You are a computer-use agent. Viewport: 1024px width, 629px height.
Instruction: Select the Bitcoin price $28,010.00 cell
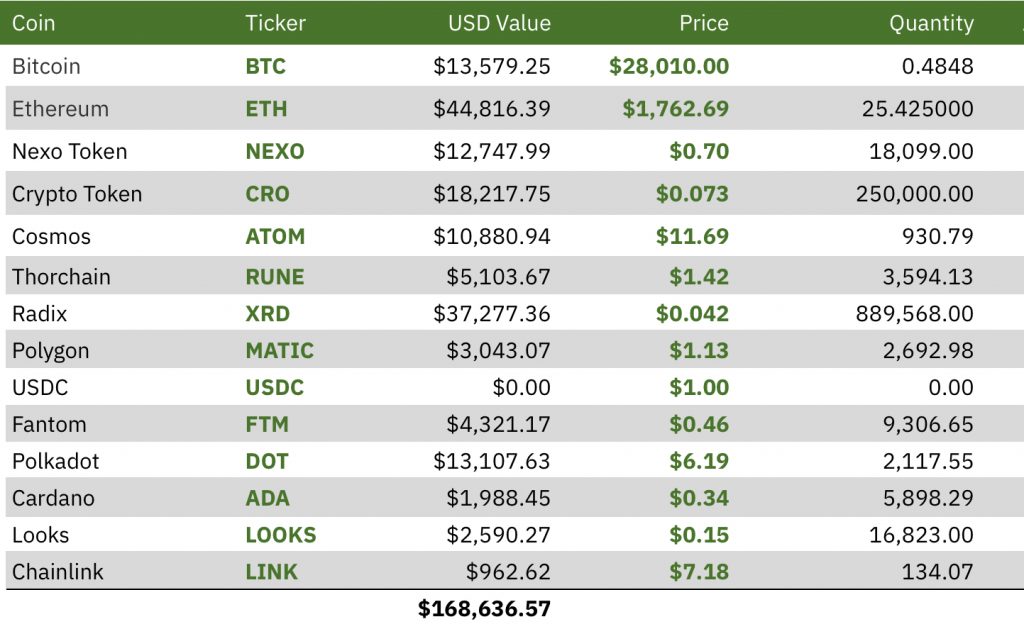(669, 66)
